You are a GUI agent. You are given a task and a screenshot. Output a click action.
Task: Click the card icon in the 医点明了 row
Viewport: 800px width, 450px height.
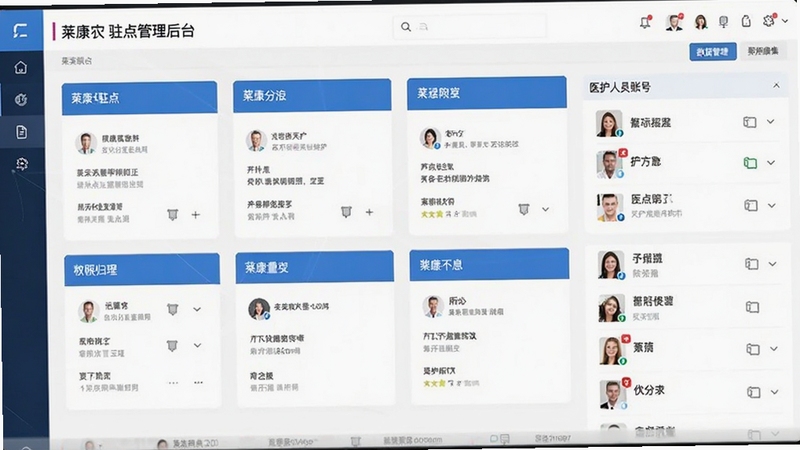point(751,205)
